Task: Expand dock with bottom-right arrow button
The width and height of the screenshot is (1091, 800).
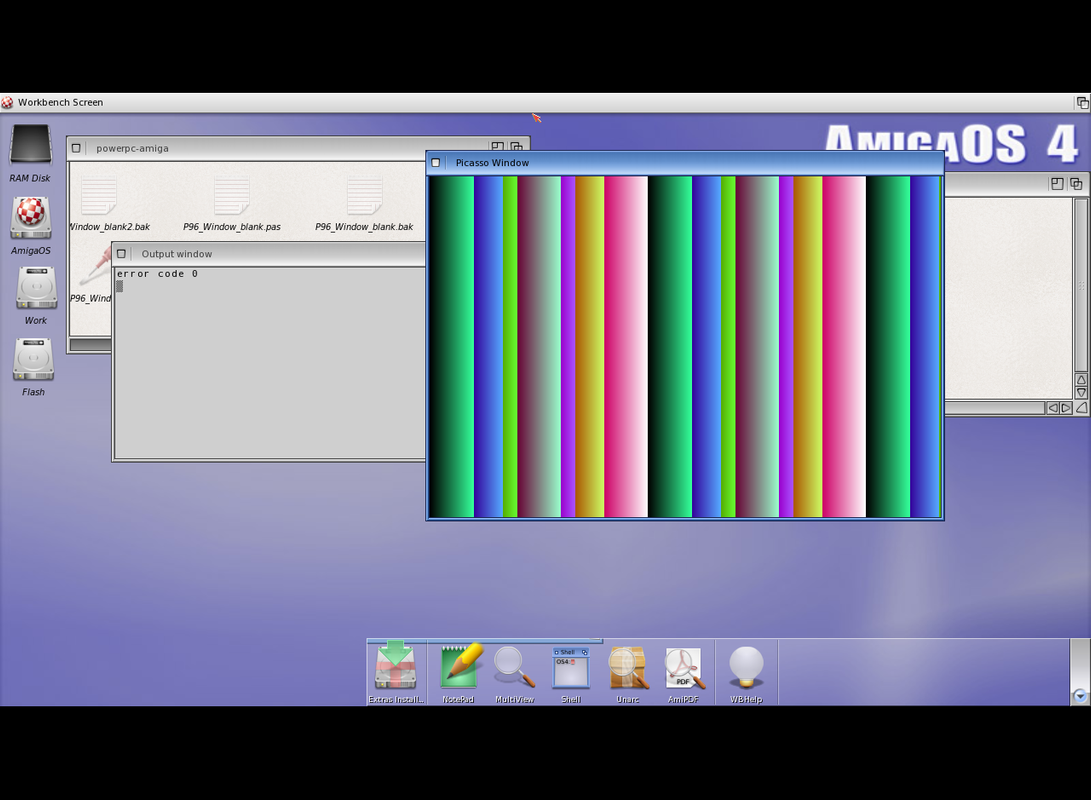Action: (1080, 696)
